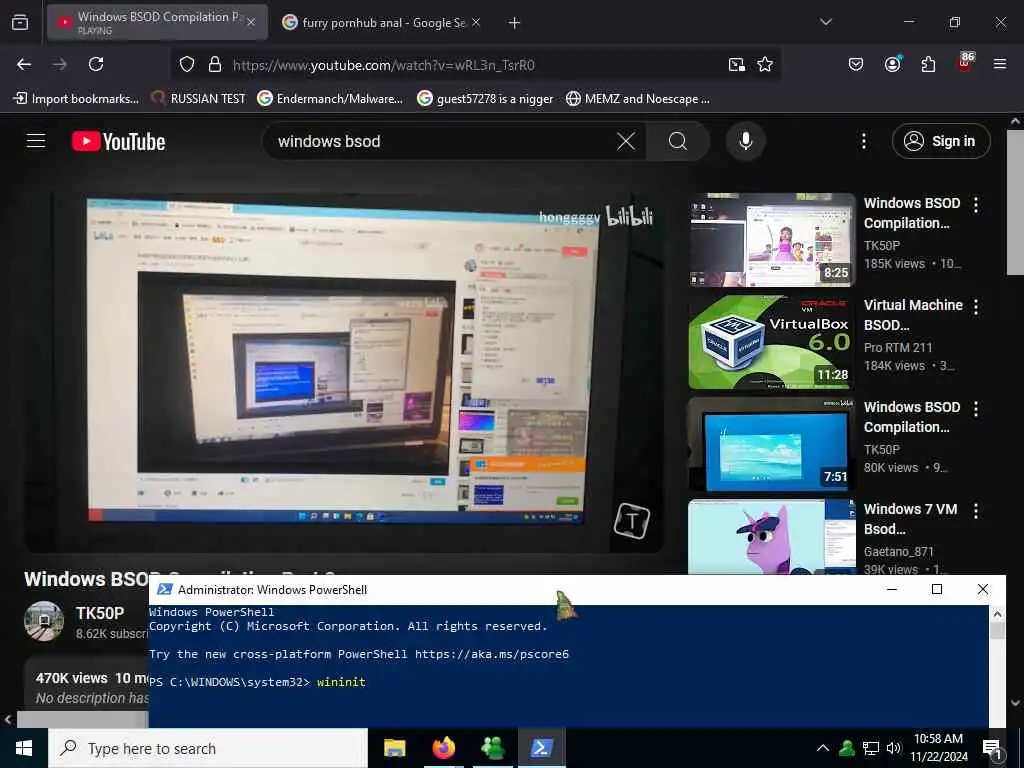Open the Import bookmarks item
Screen dimensions: 1024x768
tap(76, 99)
